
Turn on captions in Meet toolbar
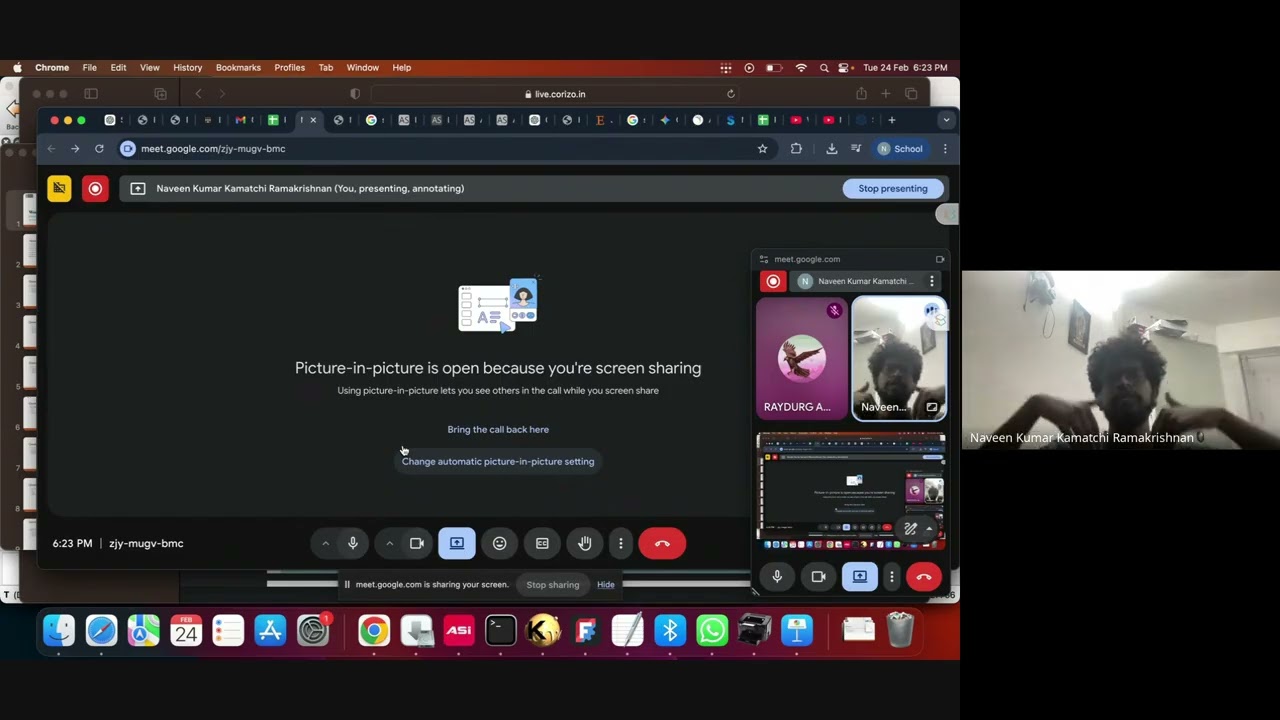click(x=542, y=543)
